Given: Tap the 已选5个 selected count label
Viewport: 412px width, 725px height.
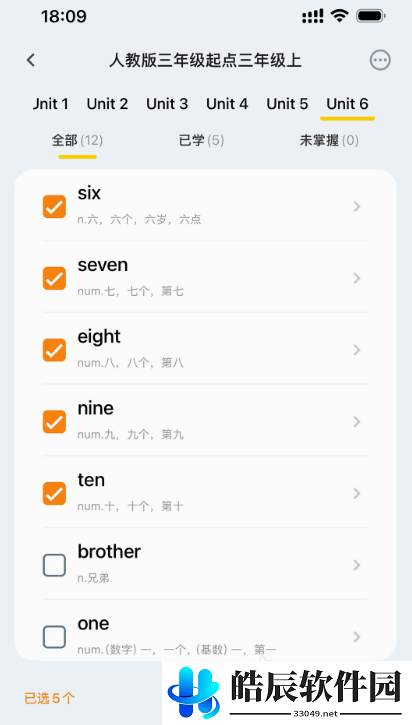Looking at the screenshot, I should click(x=49, y=698).
